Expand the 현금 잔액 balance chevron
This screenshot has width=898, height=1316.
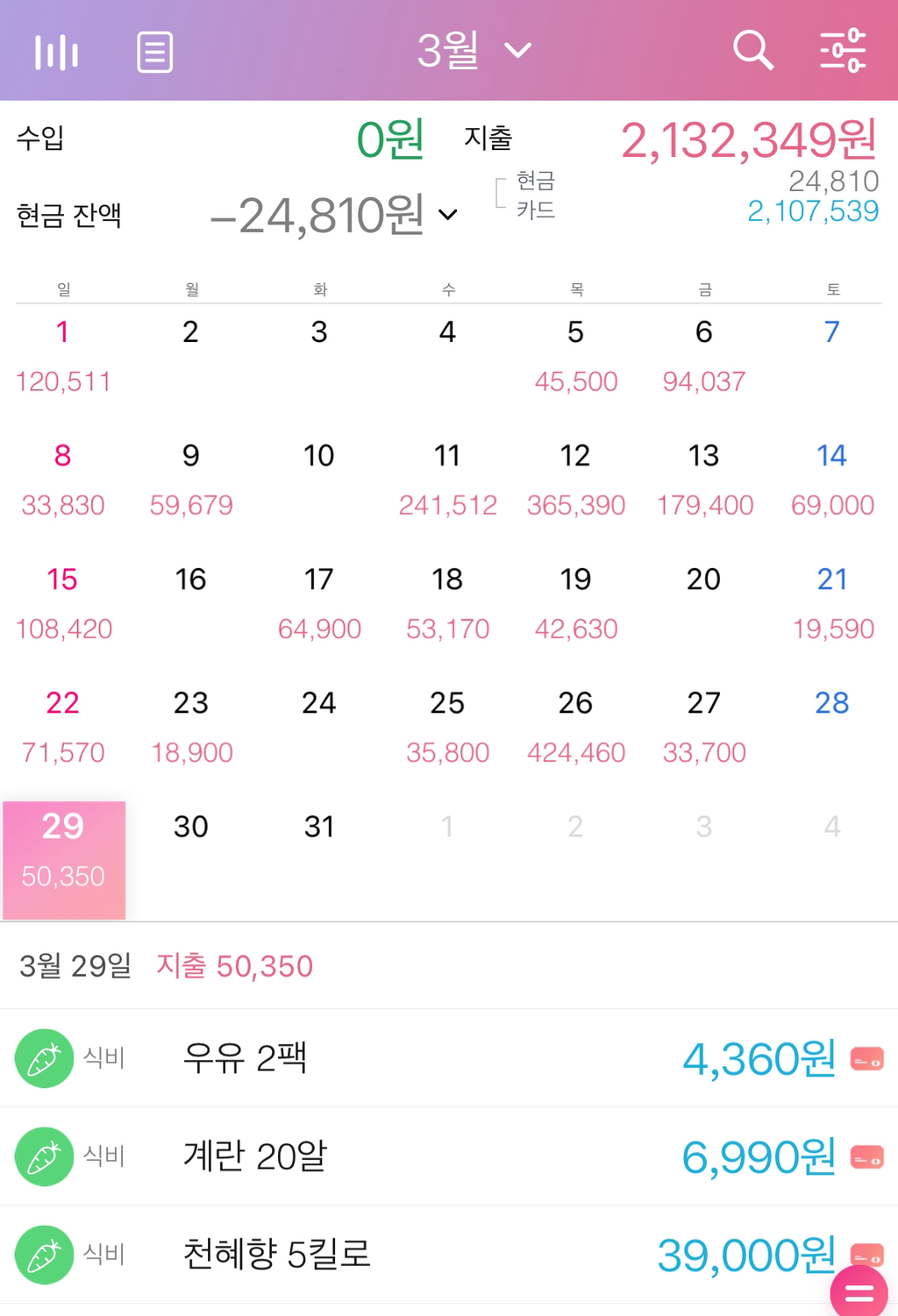(x=448, y=215)
